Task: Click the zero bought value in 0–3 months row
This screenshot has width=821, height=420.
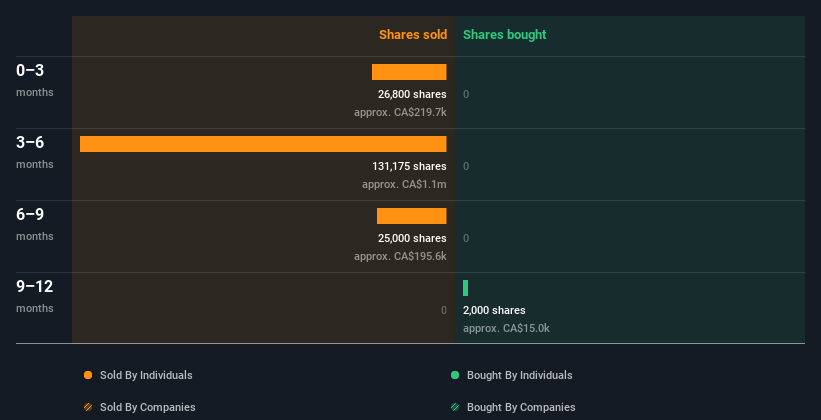Action: coord(466,94)
